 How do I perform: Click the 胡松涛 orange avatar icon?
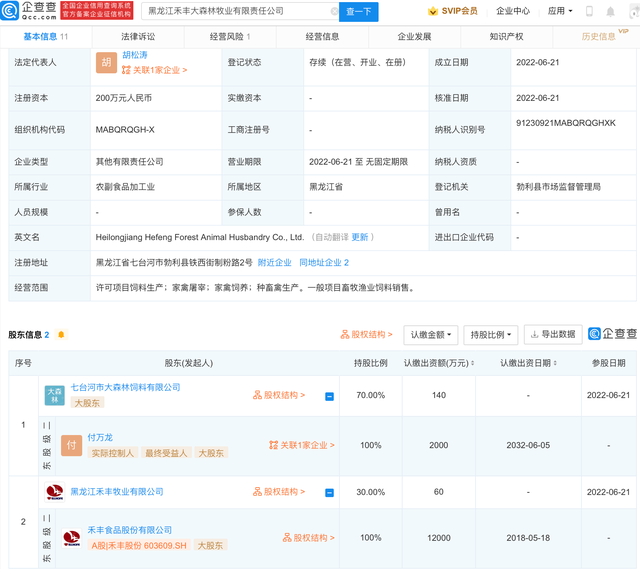(x=107, y=63)
